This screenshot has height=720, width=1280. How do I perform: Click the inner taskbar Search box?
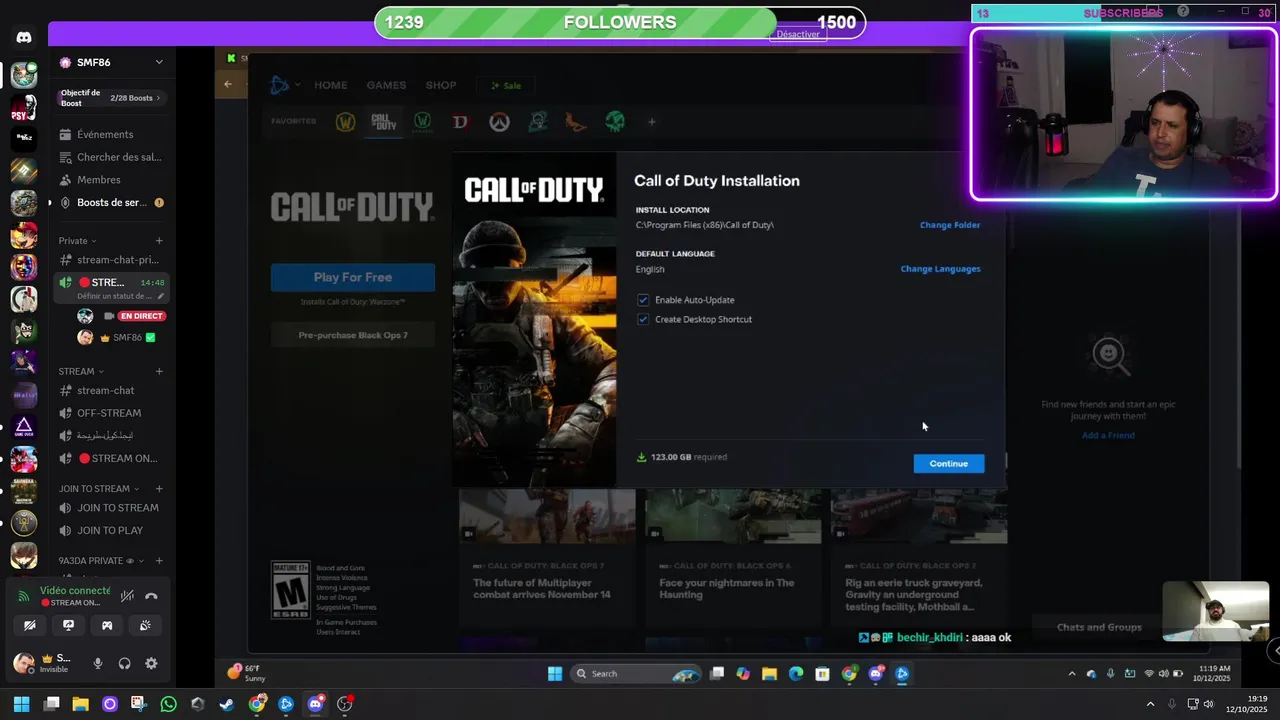(x=635, y=674)
